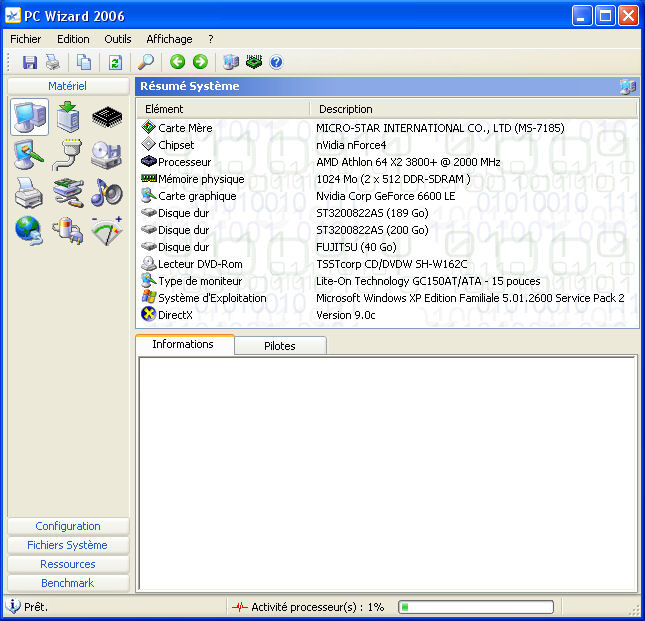Click the Refresh toolbar icon
Viewport: 645px width, 621px height.
tap(115, 62)
